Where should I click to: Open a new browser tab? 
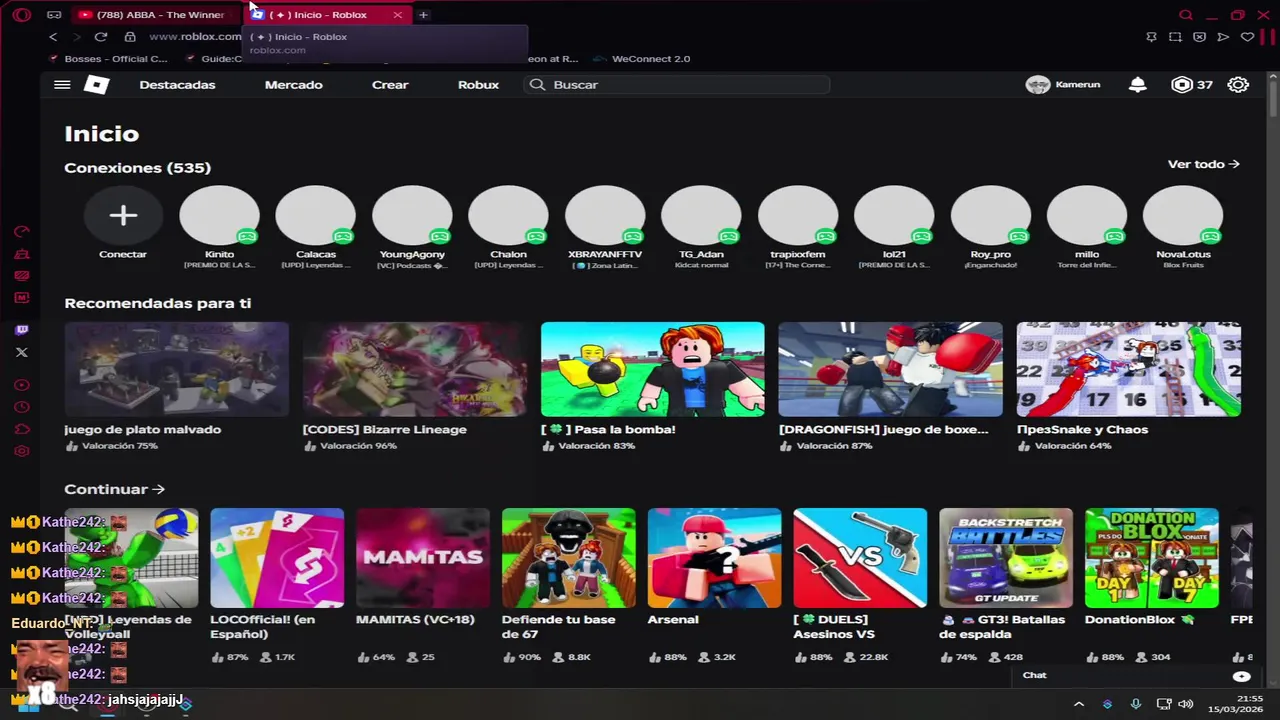tap(423, 15)
